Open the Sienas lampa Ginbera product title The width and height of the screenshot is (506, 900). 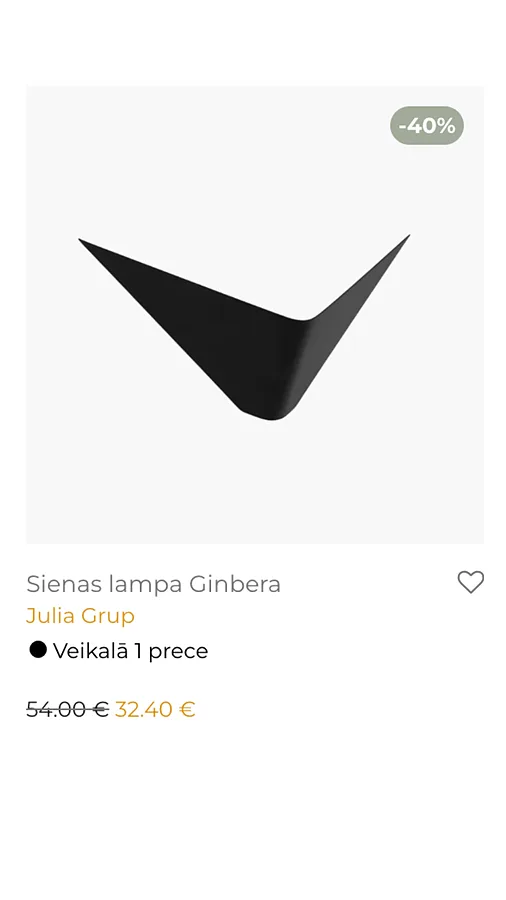click(153, 584)
